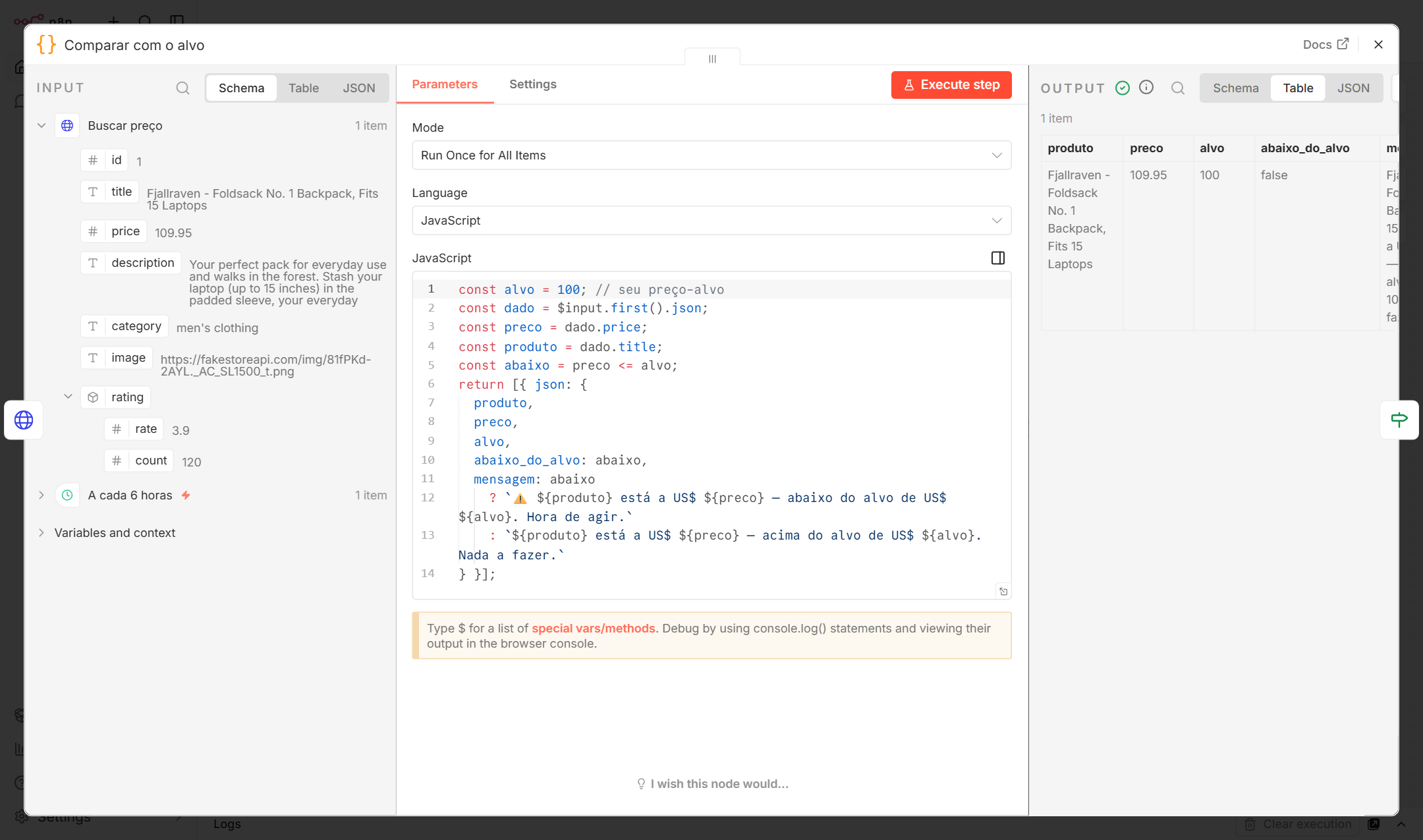Screen dimensions: 1423x840
Task: Expand Variables and context section
Action: coord(42,532)
